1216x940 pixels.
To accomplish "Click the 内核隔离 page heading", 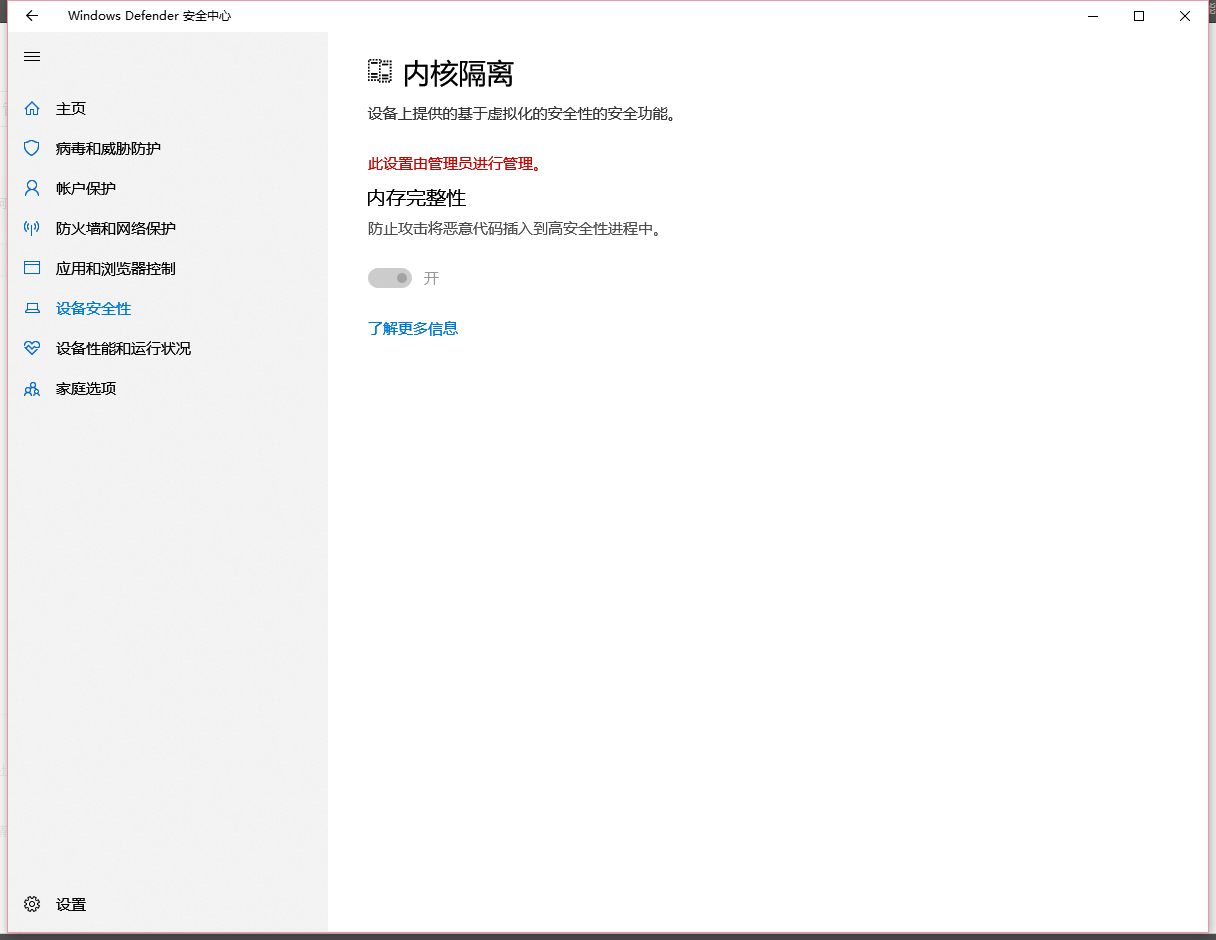I will [x=458, y=73].
